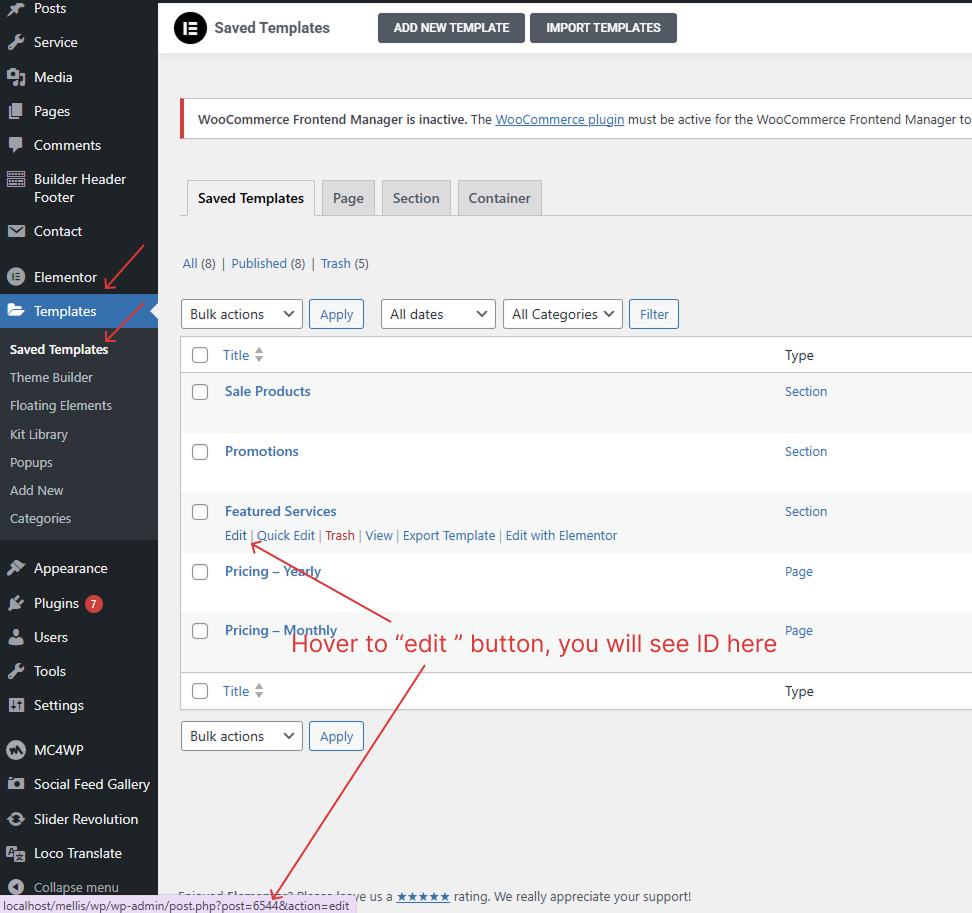The height and width of the screenshot is (913, 972).
Task: Click the Builder Header Footer keyboard icon
Action: 16,179
